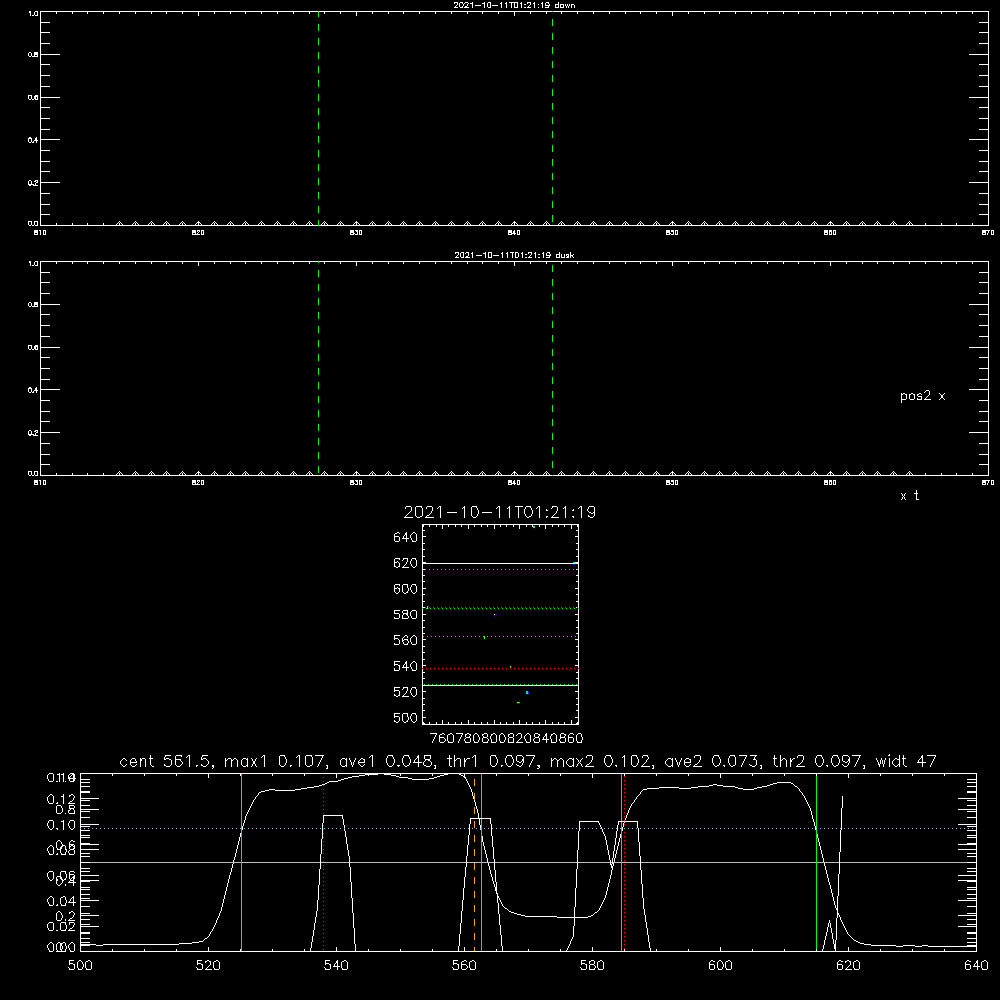Click the '640' x-axis label of bottom plot
This screenshot has width=1000, height=1000.
pos(976,966)
